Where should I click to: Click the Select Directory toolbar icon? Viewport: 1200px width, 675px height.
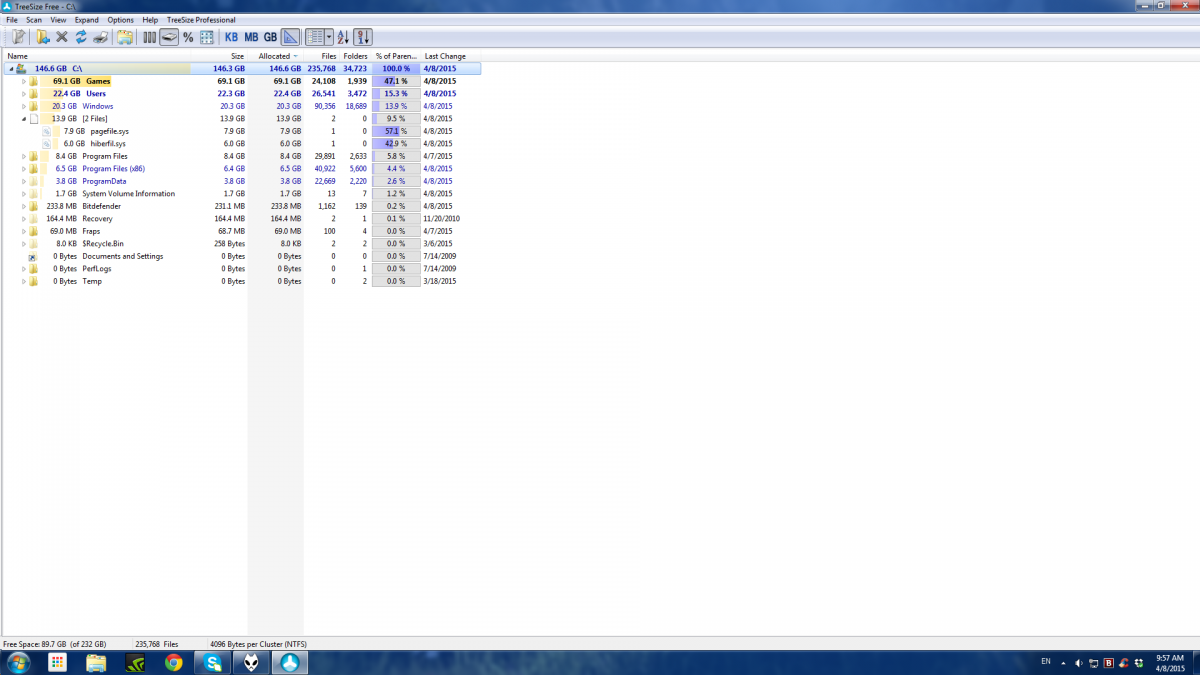click(x=18, y=37)
